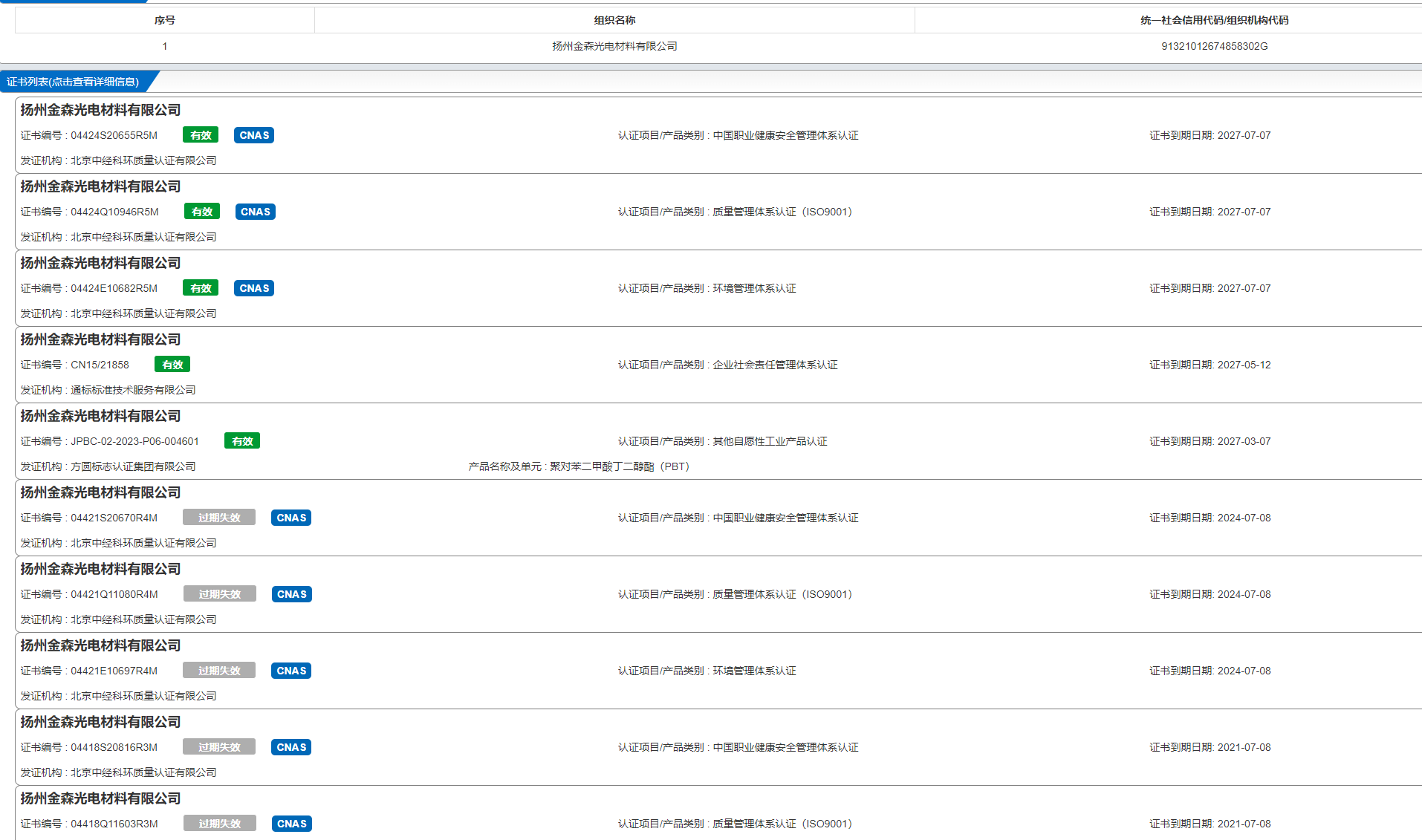Select certificate number 04424E10682R5M text

click(114, 288)
